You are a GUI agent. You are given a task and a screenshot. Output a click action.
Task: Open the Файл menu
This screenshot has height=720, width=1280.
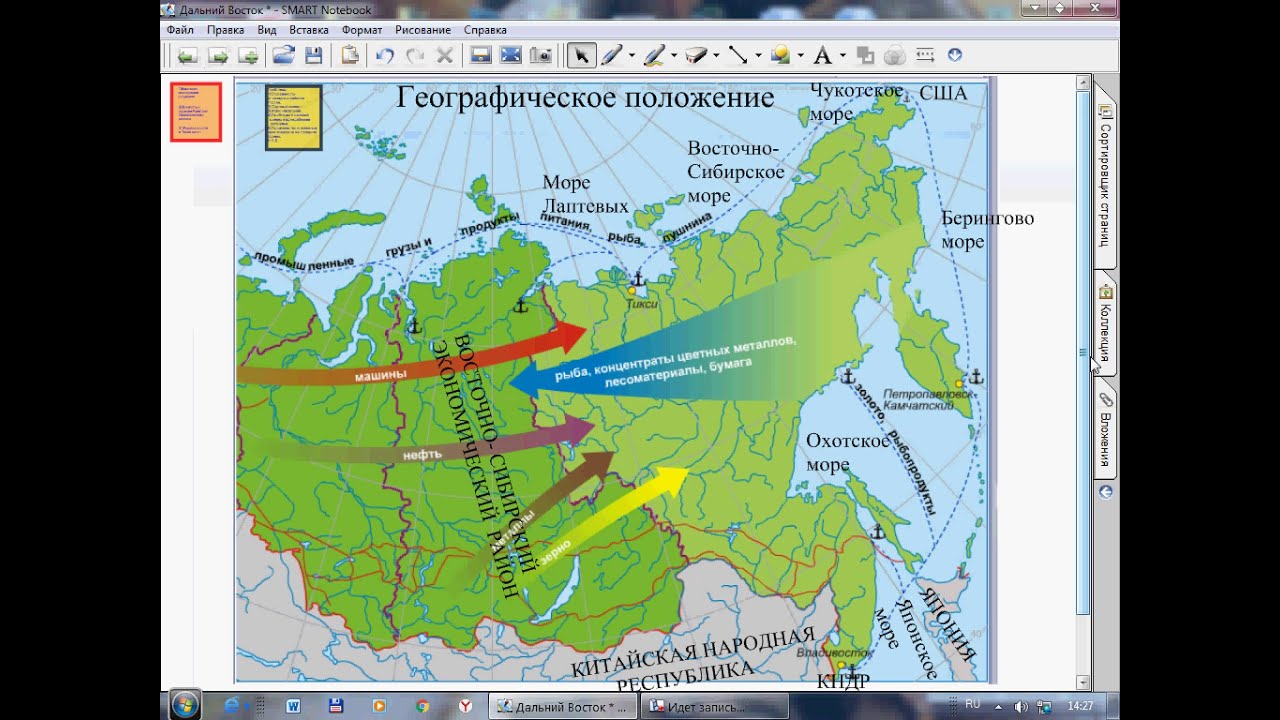coord(180,30)
